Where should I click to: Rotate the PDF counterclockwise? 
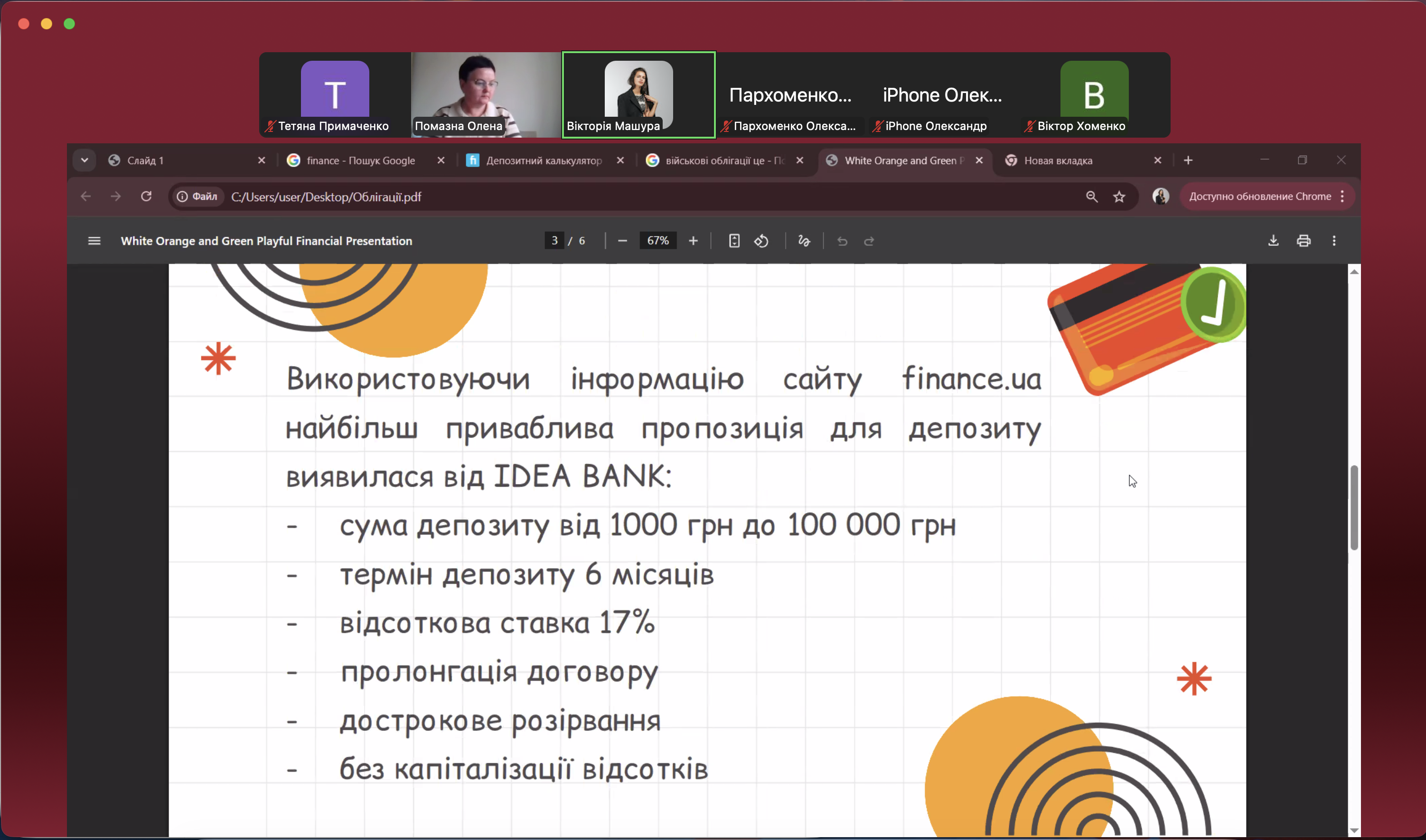761,241
